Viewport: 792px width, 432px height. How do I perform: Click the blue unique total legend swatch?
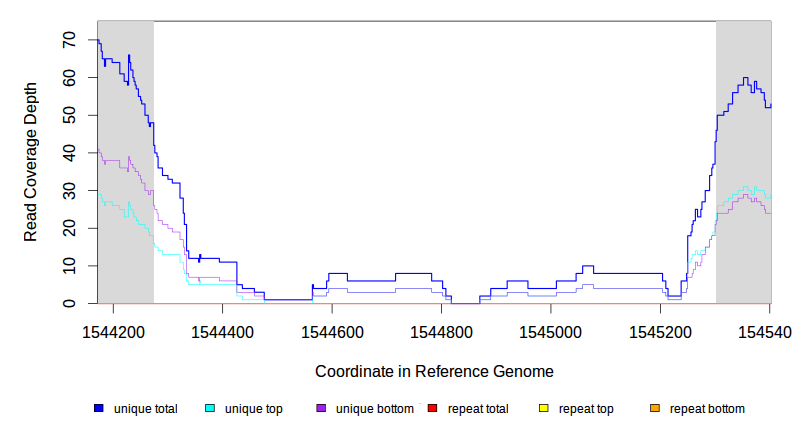[99, 409]
